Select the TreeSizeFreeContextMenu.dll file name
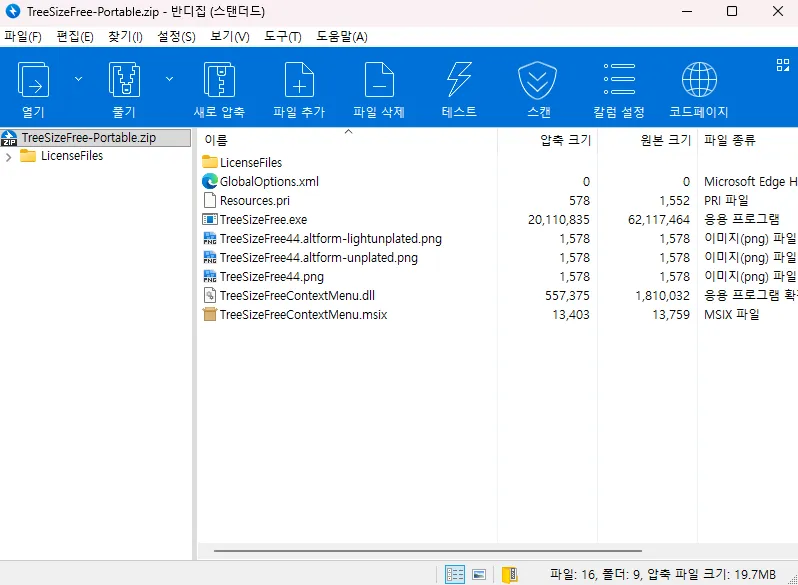Image resolution: width=798 pixels, height=585 pixels. (297, 295)
